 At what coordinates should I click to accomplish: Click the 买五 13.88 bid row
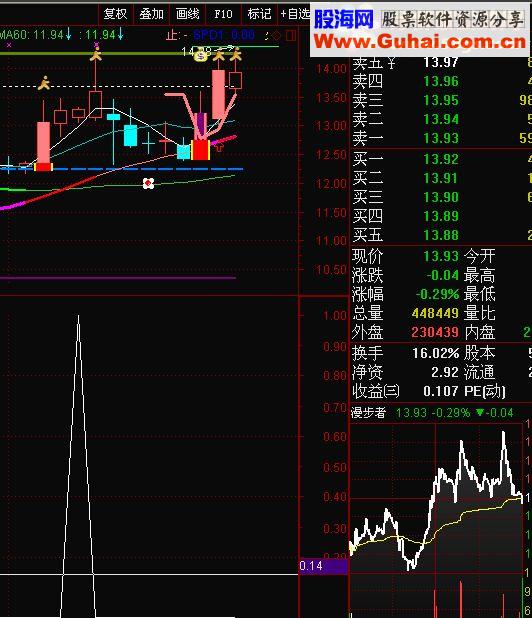pyautogui.click(x=441, y=235)
